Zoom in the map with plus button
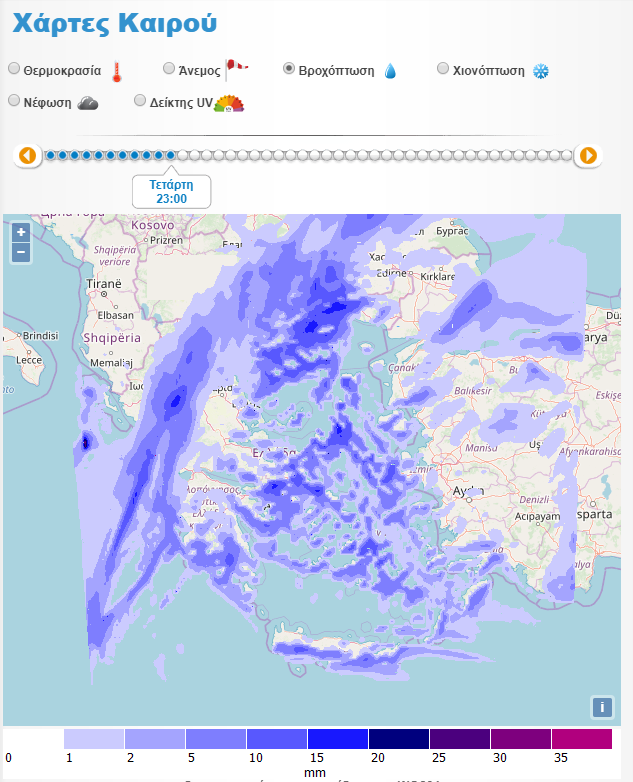The width and height of the screenshot is (633, 782). (21, 232)
